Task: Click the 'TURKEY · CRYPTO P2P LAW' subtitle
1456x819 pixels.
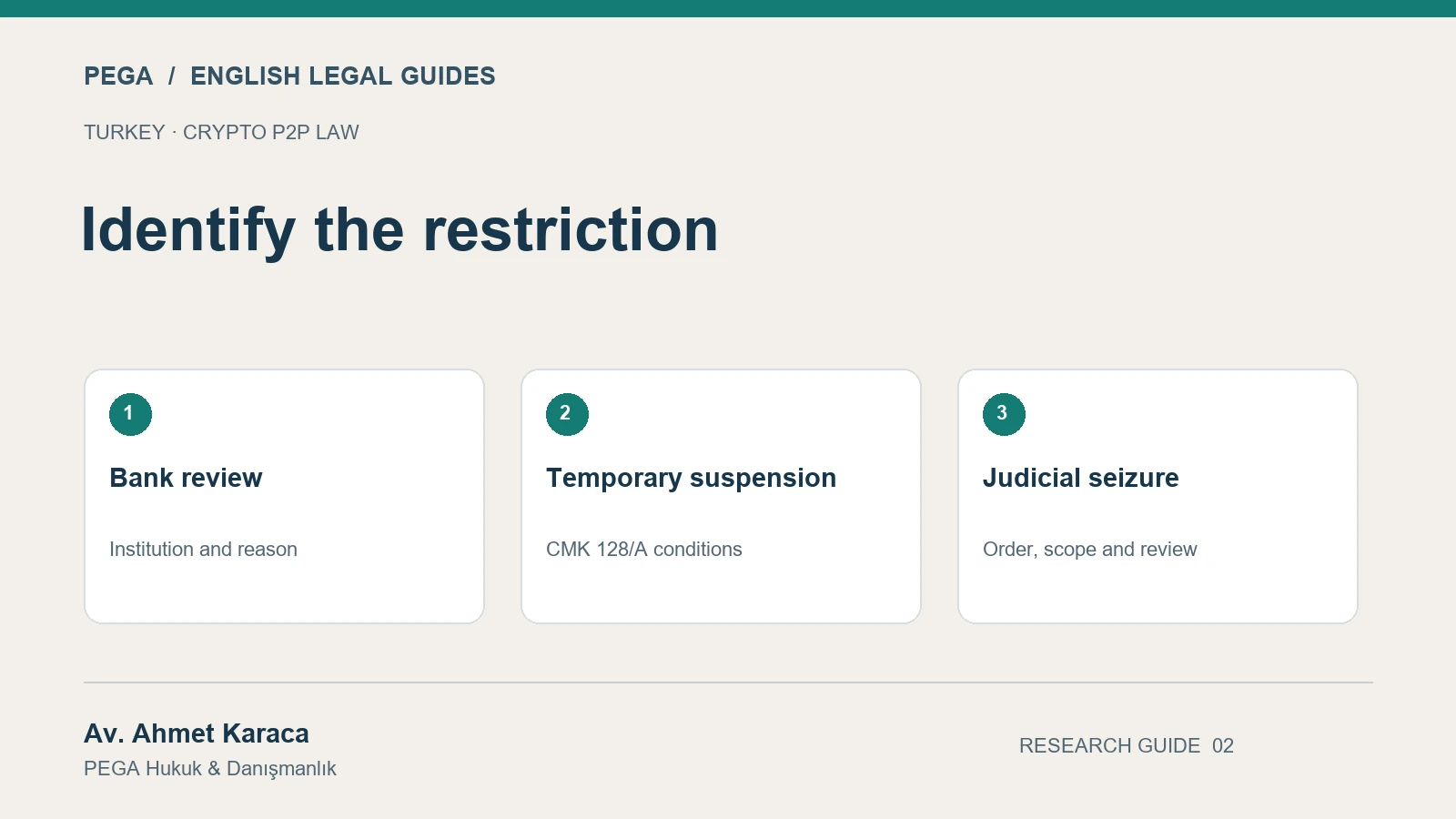Action: click(221, 133)
